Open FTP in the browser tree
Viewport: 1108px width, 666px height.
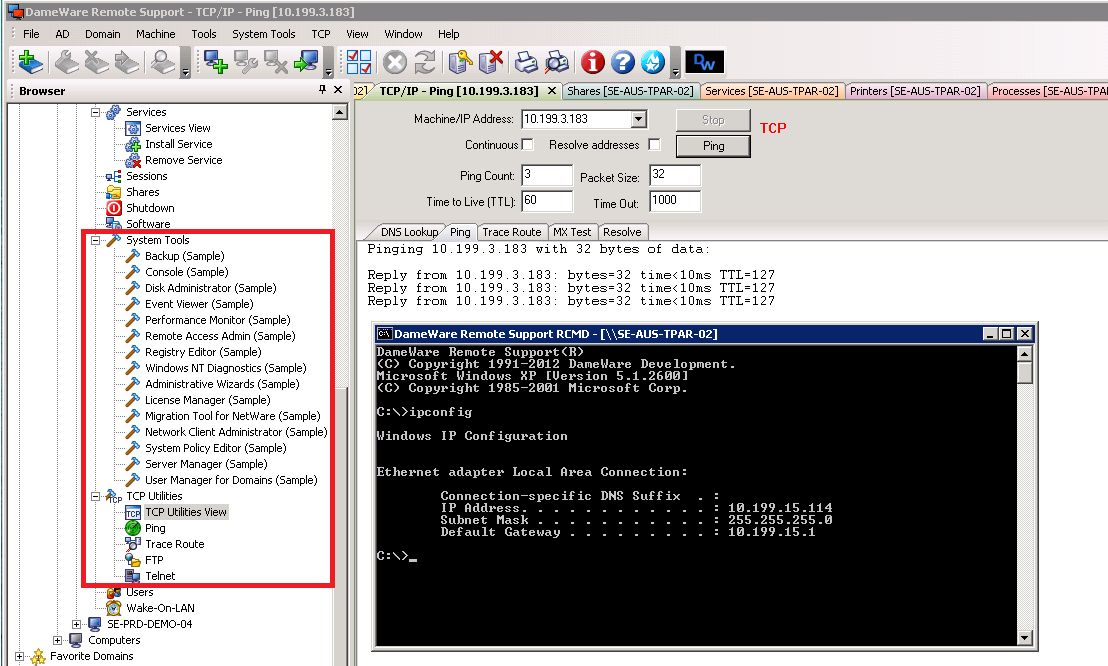154,560
